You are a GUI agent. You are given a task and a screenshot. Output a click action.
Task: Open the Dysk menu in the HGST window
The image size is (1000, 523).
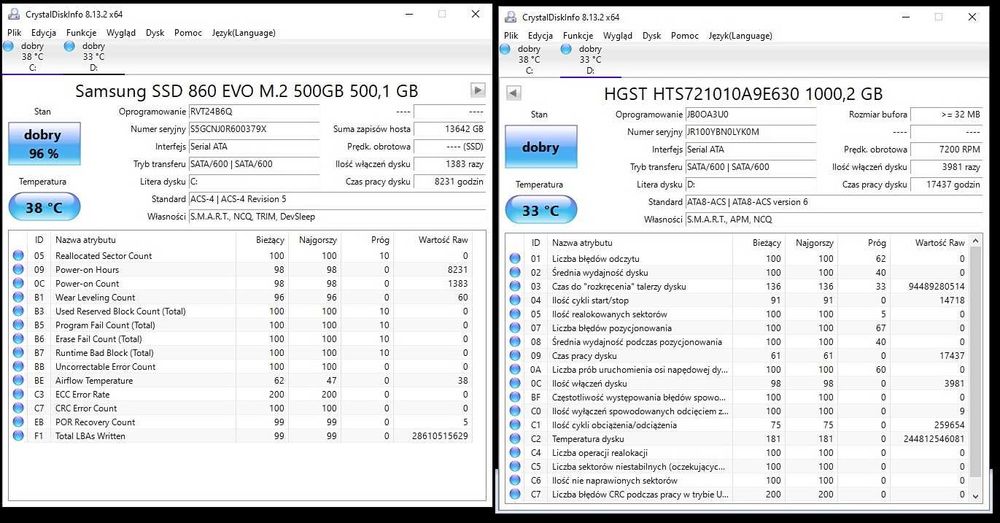[x=652, y=36]
